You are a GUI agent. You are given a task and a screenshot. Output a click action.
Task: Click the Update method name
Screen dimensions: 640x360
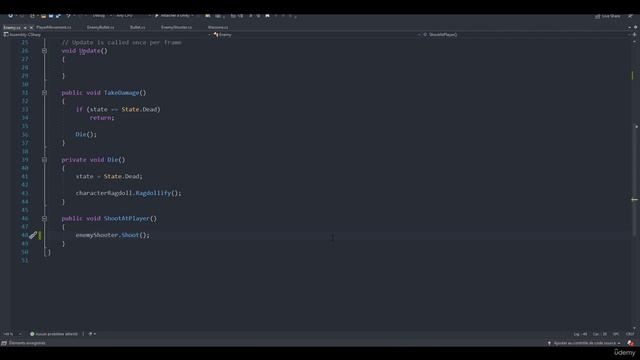(89, 51)
